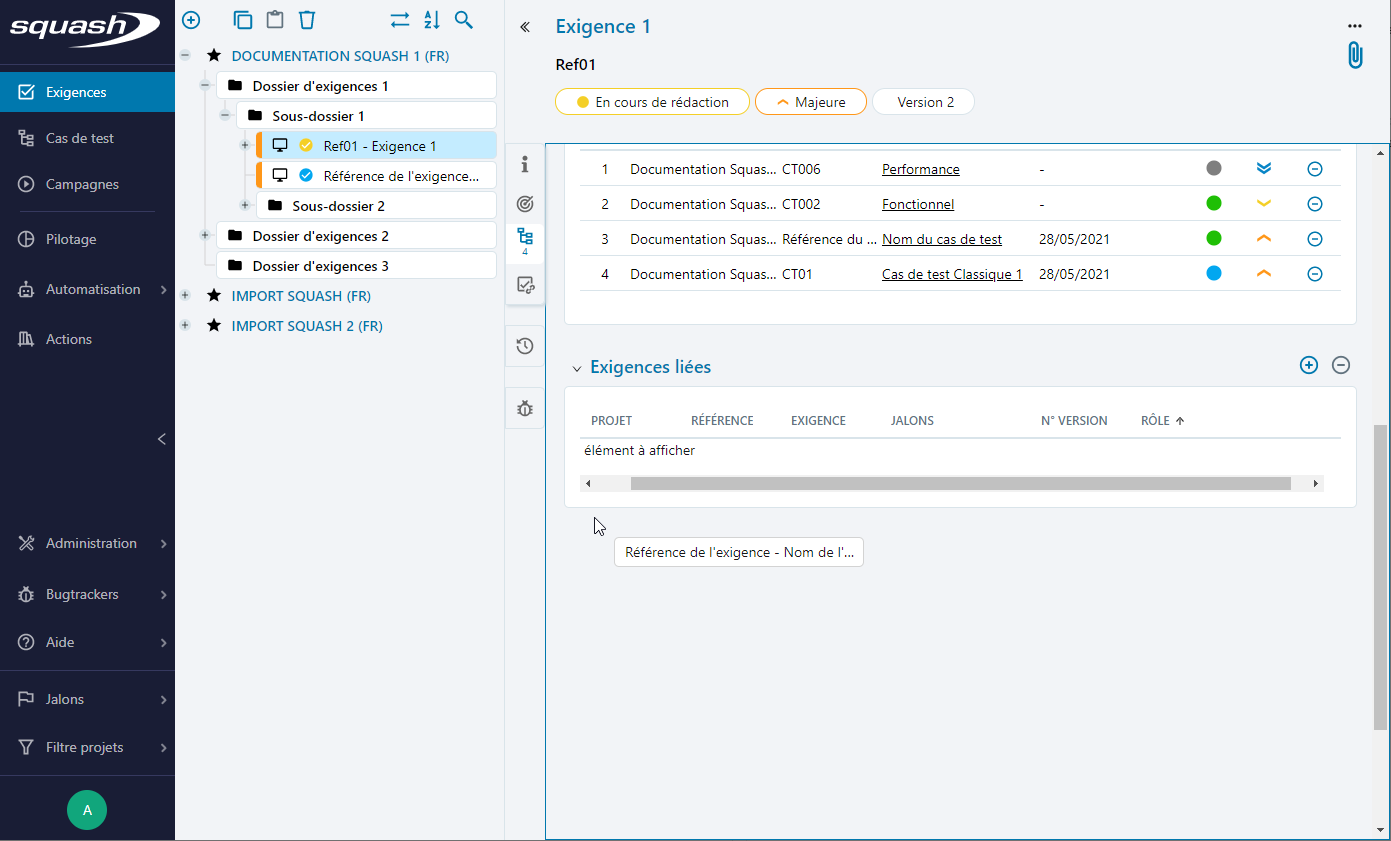Viewport: 1391px width, 841px height.
Task: Open the history clock side tab
Action: tap(525, 346)
